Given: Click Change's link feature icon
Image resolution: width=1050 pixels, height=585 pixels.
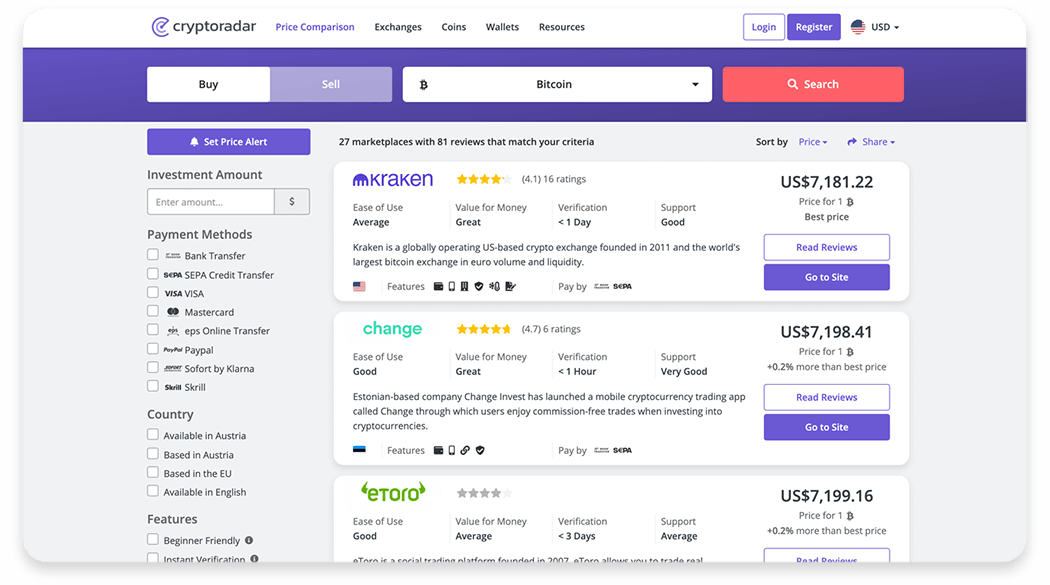Looking at the screenshot, I should click(x=465, y=450).
